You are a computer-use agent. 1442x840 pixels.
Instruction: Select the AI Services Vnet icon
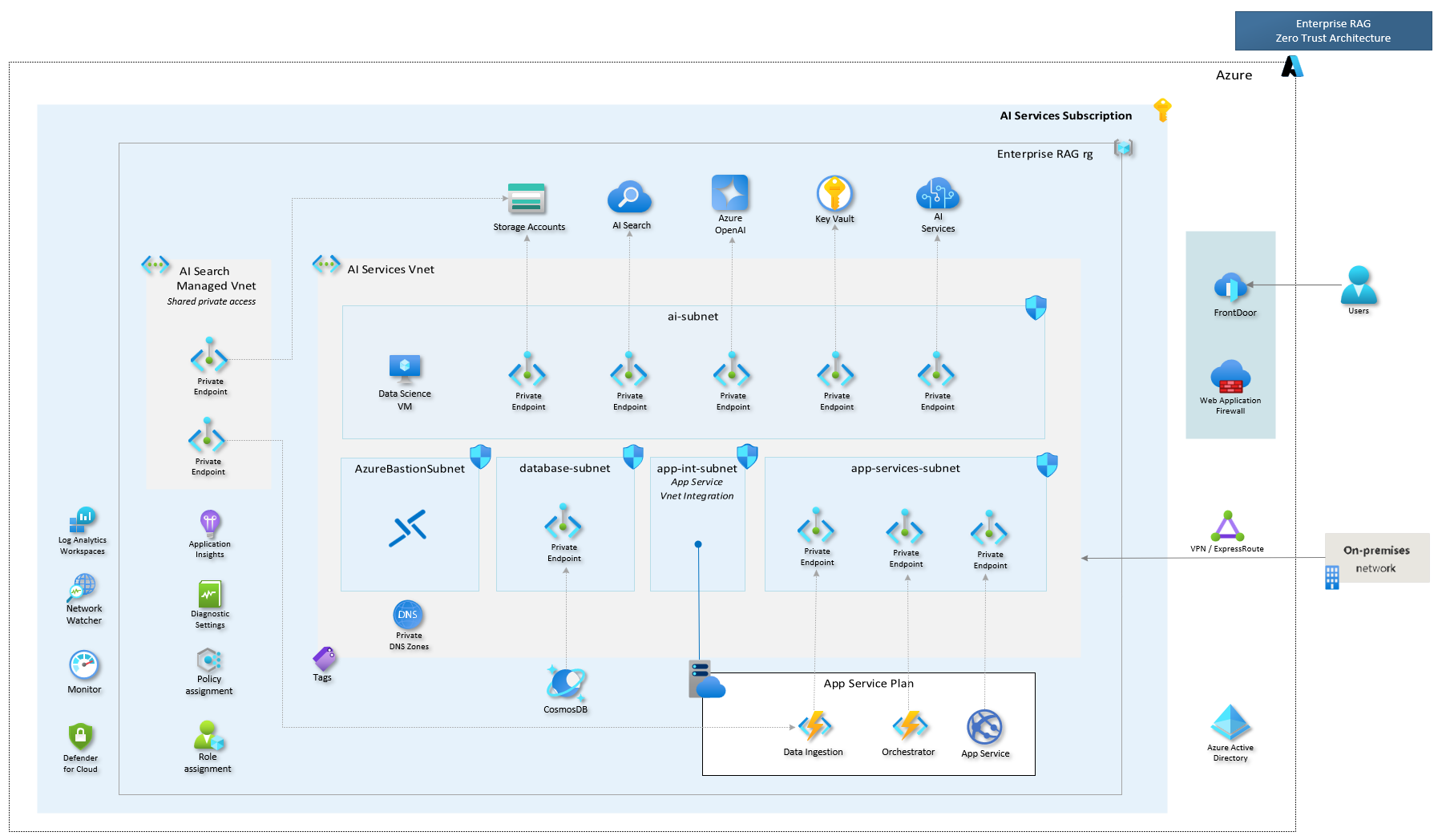point(326,264)
